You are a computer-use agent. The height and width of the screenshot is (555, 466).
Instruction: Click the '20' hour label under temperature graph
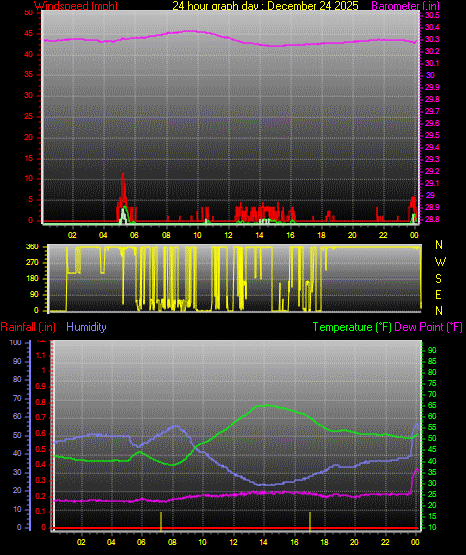pyautogui.click(x=355, y=542)
